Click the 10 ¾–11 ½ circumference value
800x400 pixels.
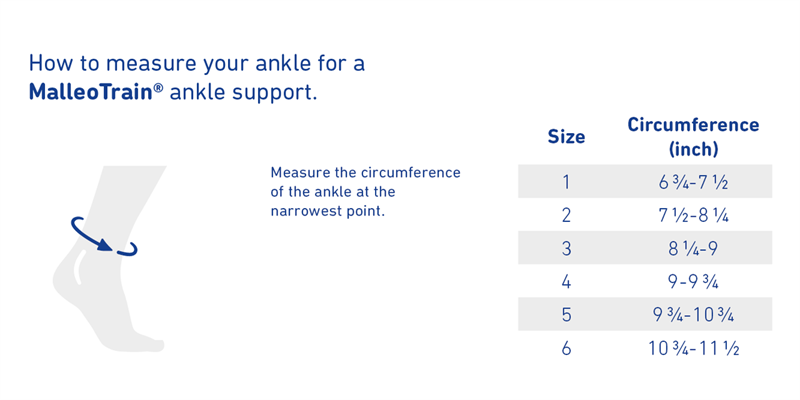point(693,348)
